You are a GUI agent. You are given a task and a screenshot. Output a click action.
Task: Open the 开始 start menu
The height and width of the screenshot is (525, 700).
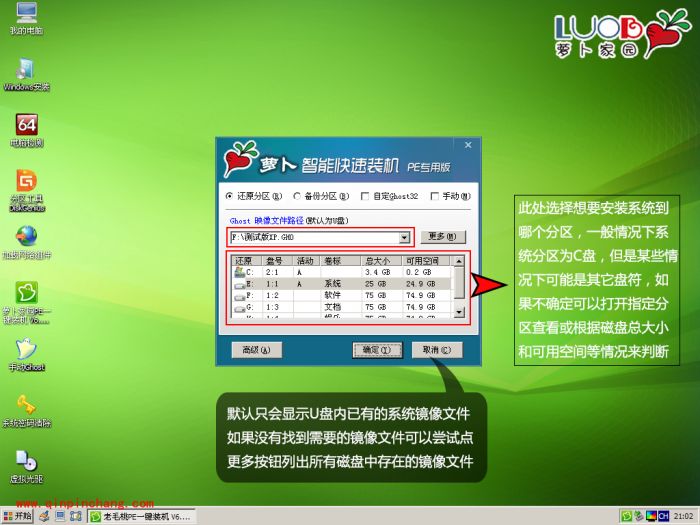17,517
